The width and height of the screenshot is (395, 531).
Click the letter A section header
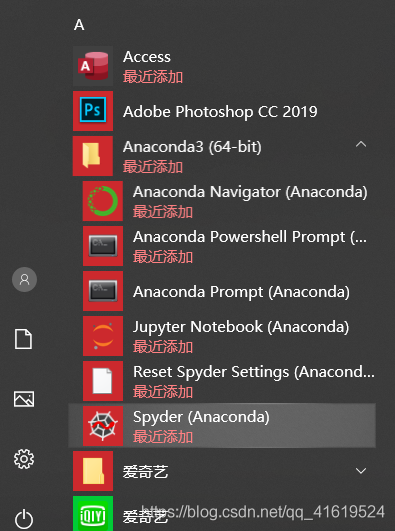(79, 25)
